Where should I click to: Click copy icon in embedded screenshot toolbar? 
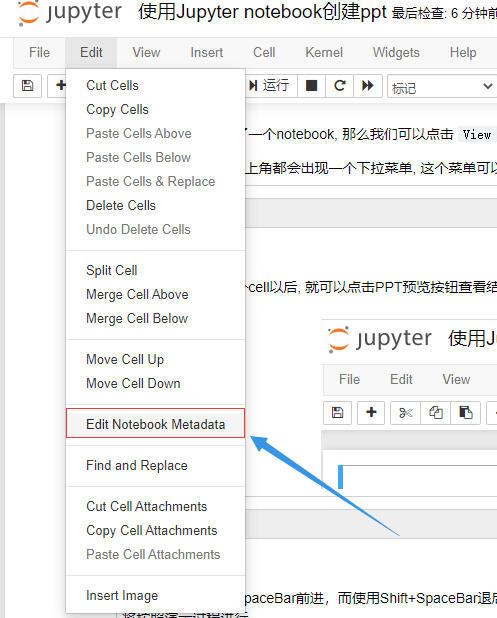(436, 413)
